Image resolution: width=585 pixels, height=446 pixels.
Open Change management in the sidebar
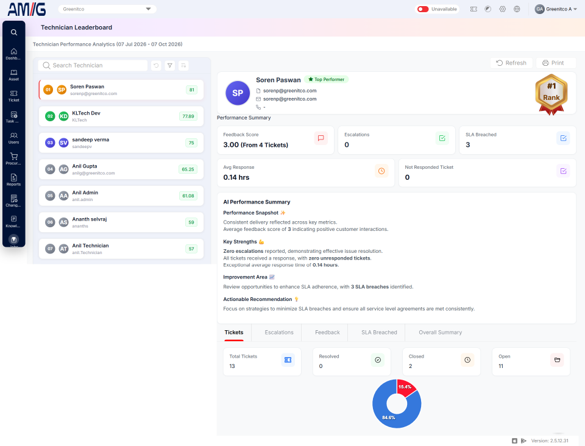pos(14,200)
